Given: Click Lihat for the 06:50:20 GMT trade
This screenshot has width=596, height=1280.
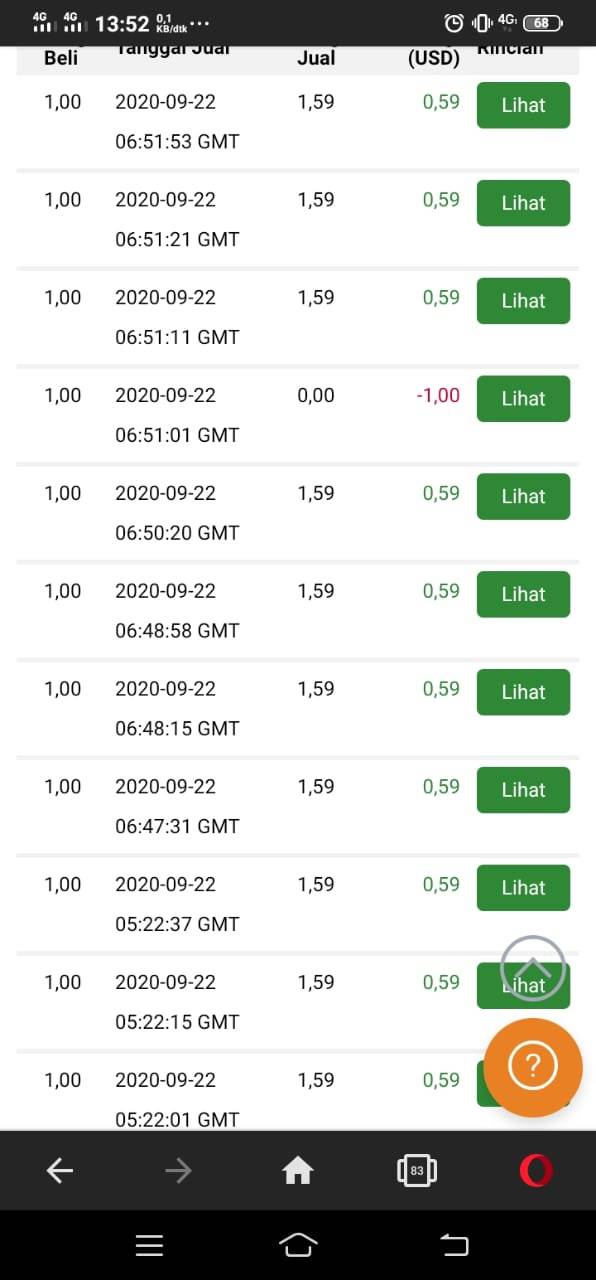Looking at the screenshot, I should coord(523,497).
